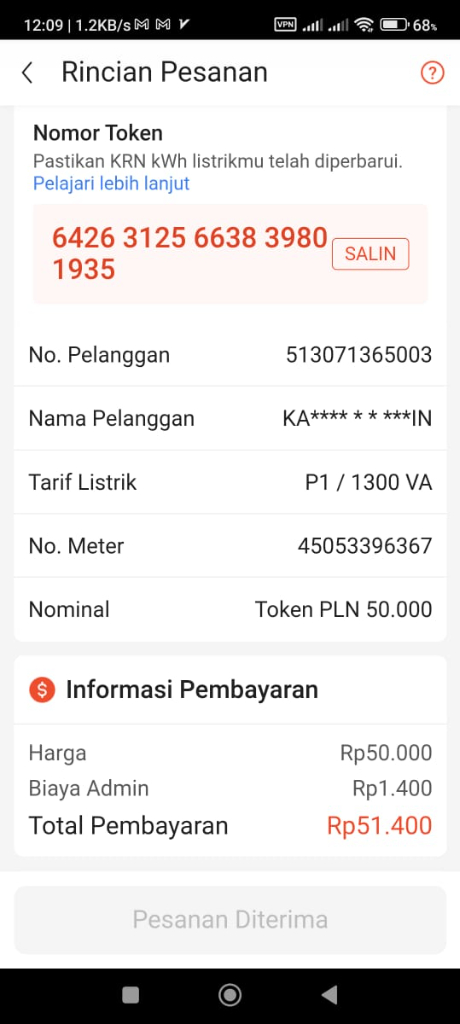The width and height of the screenshot is (460, 1024).
Task: Tap the orange dollar coin icon
Action: 42,690
